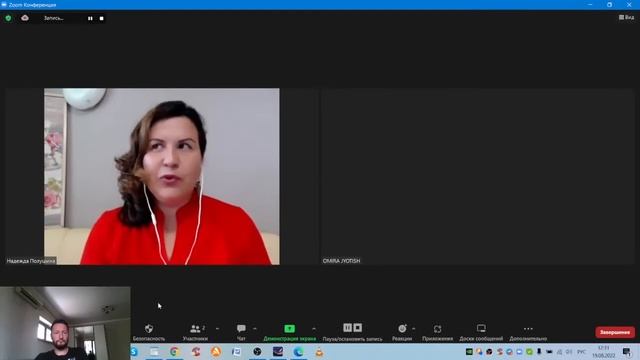Click the taskbar clock and date

coord(604,351)
